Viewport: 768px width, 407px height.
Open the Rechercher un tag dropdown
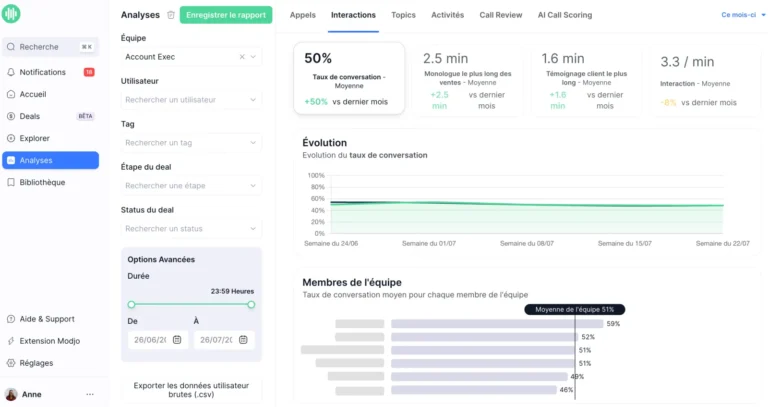191,143
